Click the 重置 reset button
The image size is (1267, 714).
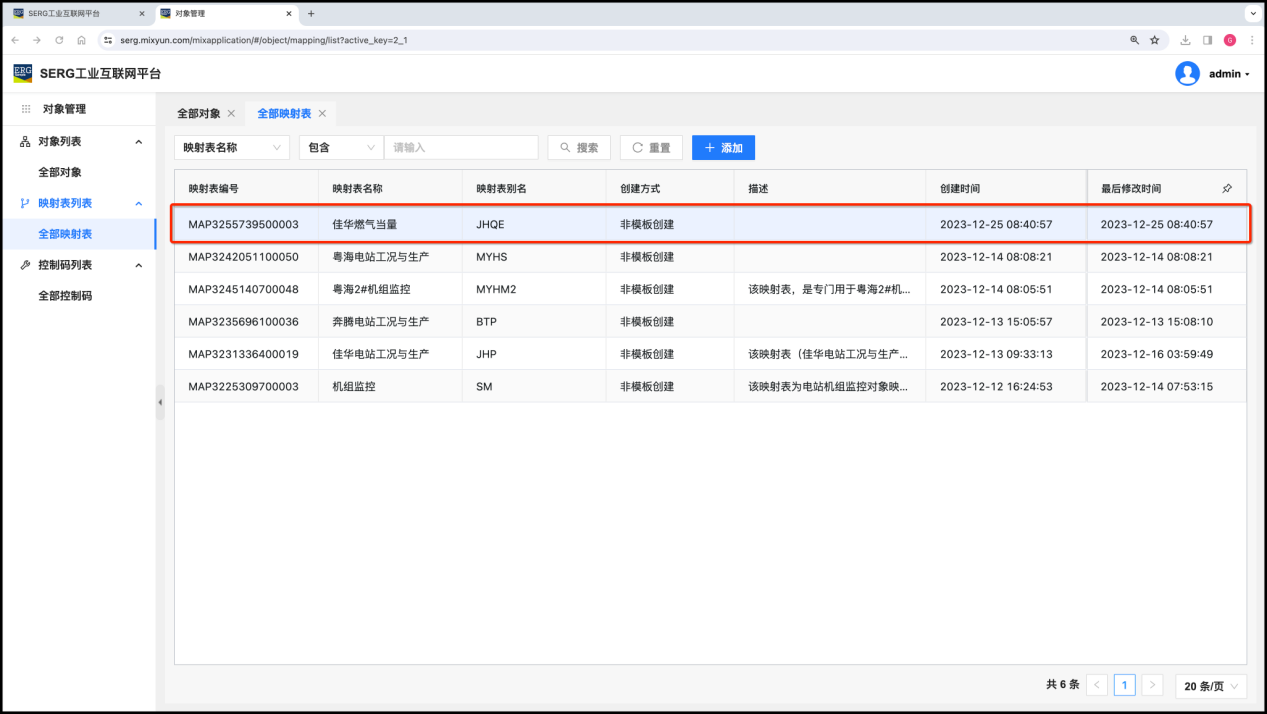651,148
